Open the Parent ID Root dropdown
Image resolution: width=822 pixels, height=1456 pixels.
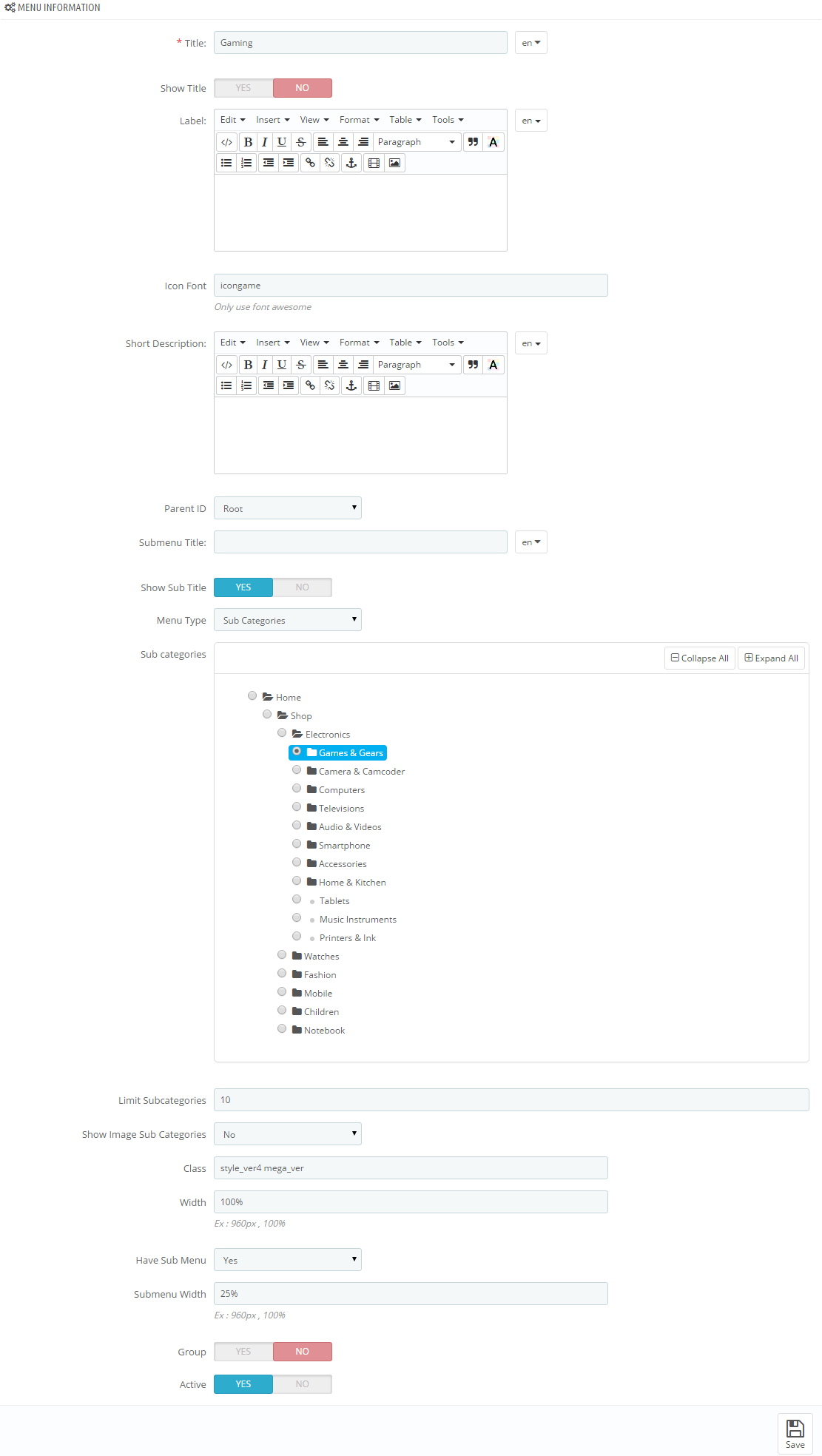click(288, 508)
